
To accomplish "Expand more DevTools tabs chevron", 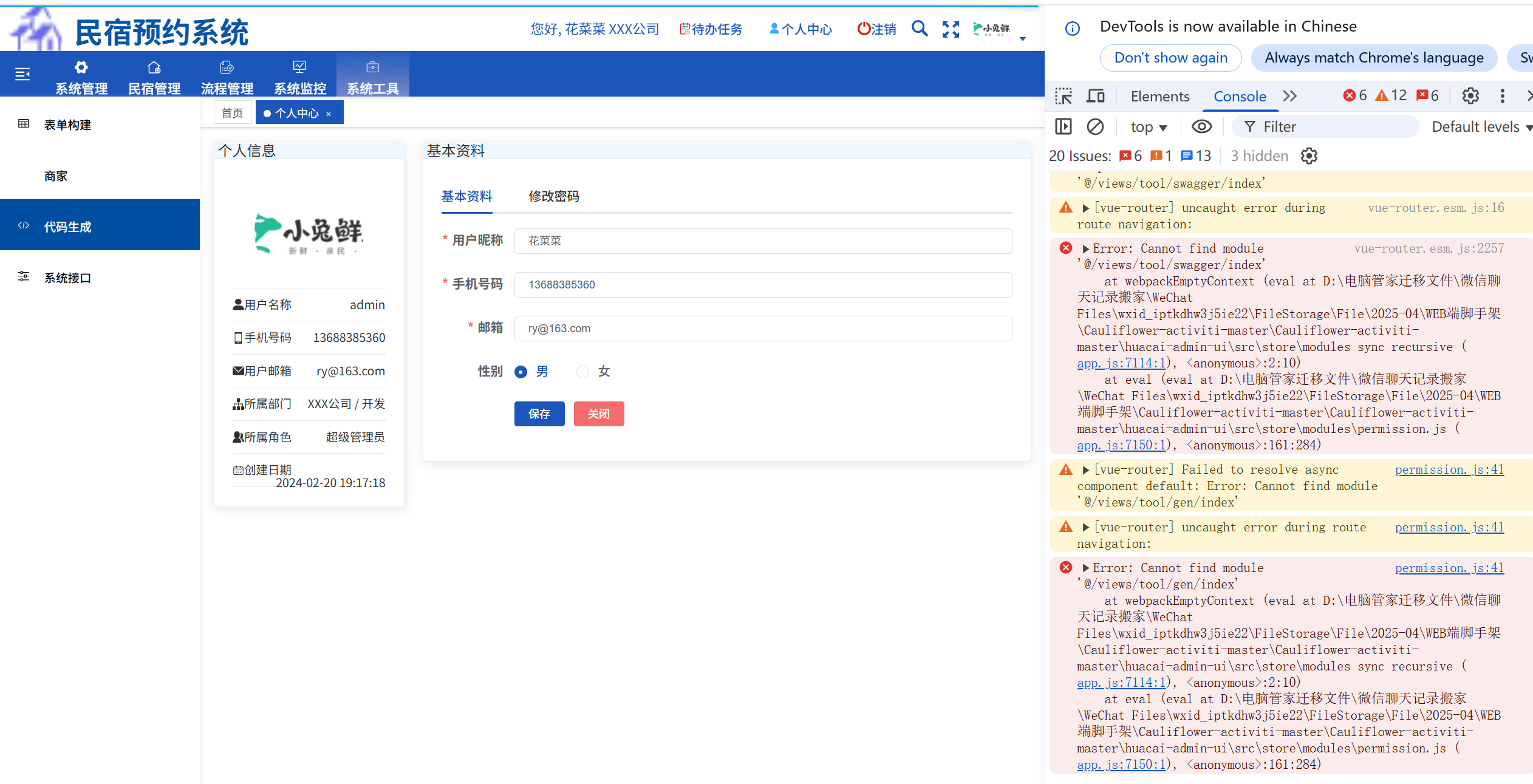I will click(x=1289, y=96).
